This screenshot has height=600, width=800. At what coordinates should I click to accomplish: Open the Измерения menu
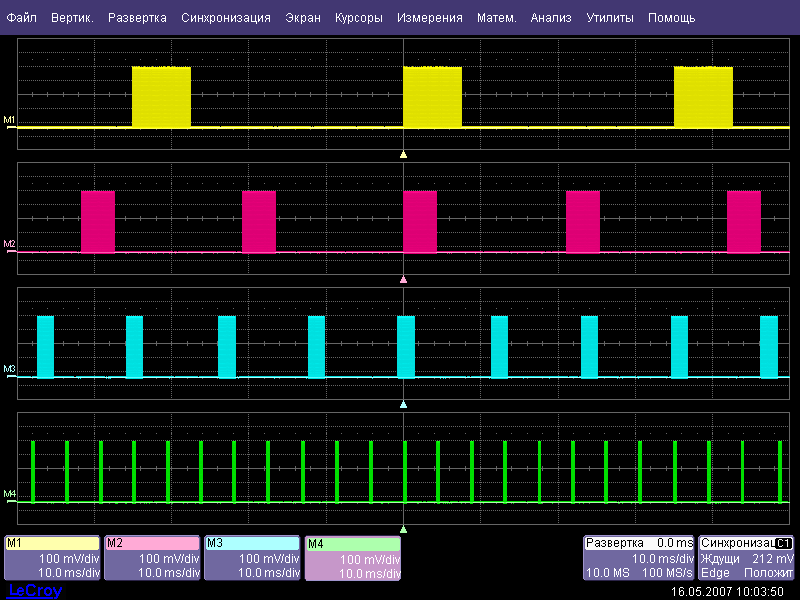coord(429,18)
